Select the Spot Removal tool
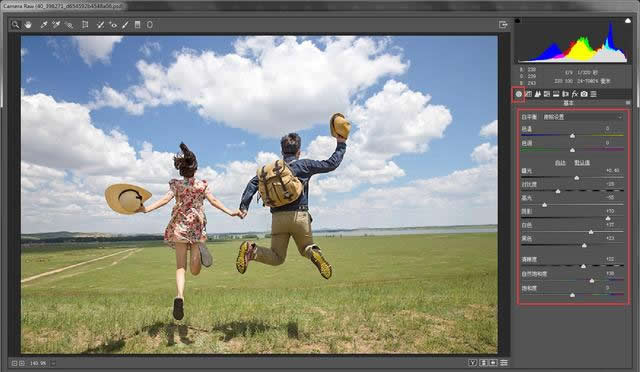The width and height of the screenshot is (640, 372). [100, 25]
